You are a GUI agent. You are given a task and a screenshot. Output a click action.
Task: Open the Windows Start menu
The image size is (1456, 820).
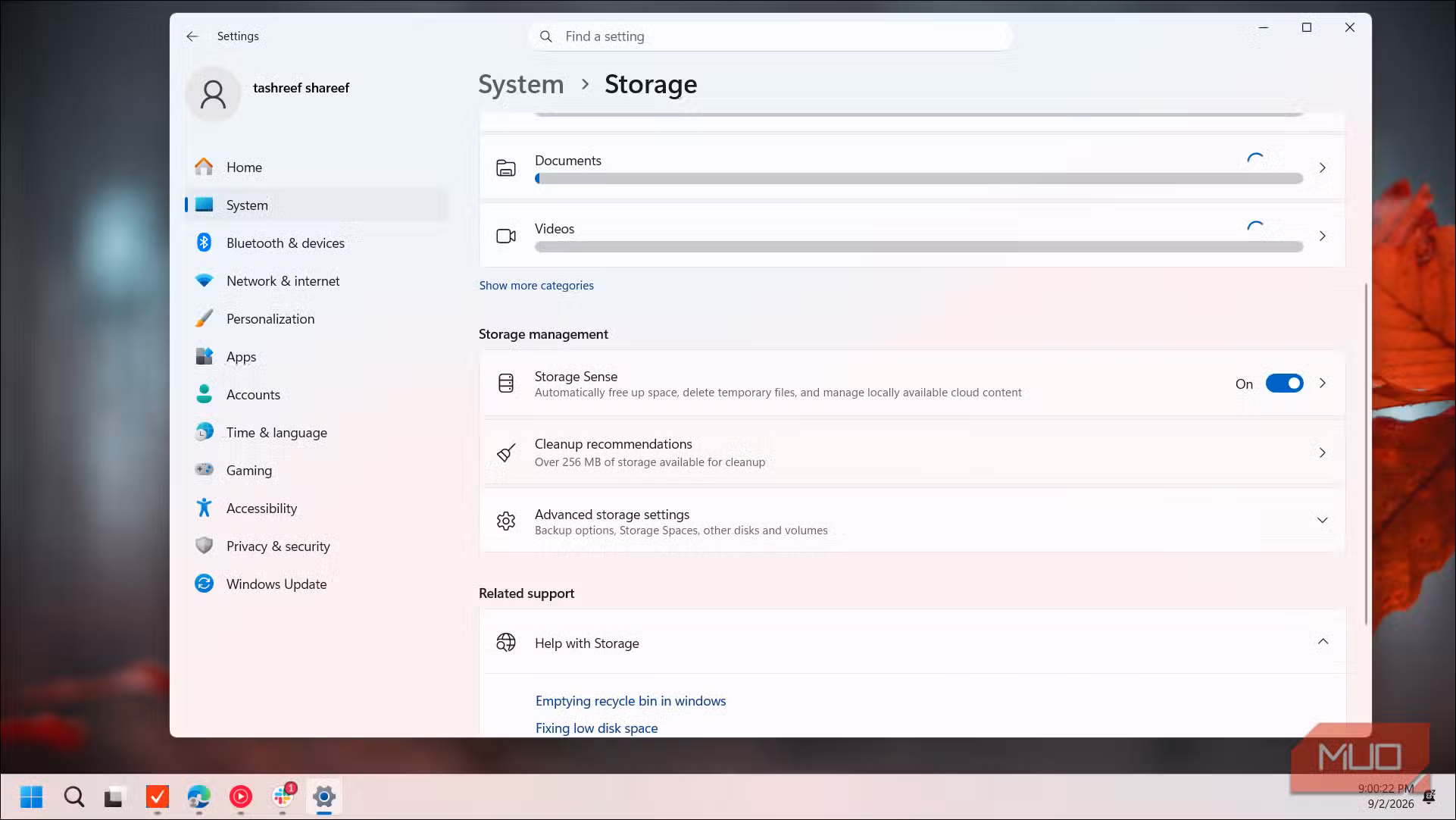point(32,797)
